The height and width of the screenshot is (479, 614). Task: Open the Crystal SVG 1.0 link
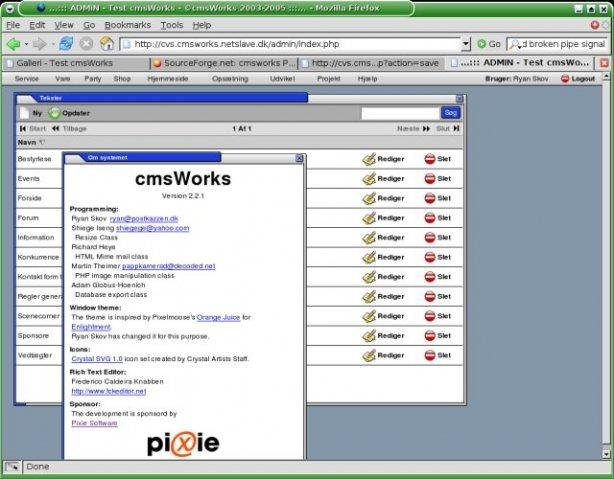pos(97,359)
